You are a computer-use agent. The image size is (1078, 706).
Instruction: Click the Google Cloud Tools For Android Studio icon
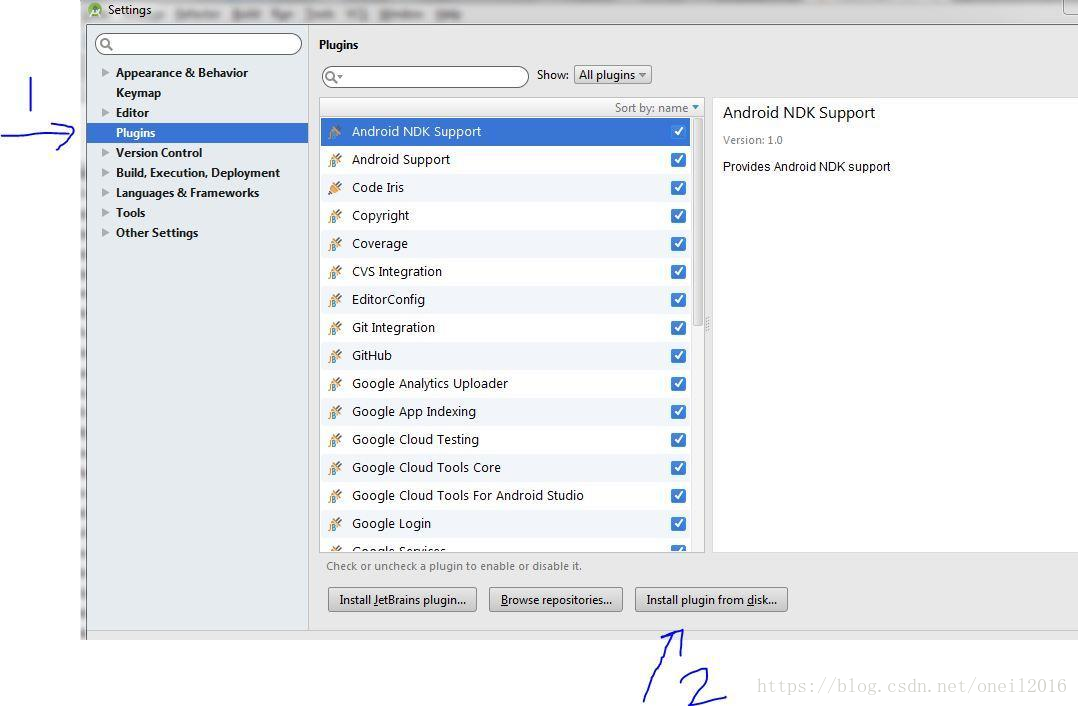click(x=335, y=496)
